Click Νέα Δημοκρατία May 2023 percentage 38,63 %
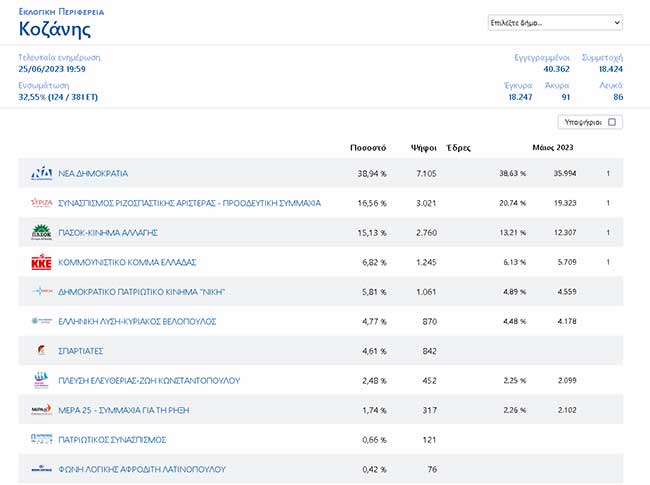This screenshot has width=650, height=485. tap(513, 173)
